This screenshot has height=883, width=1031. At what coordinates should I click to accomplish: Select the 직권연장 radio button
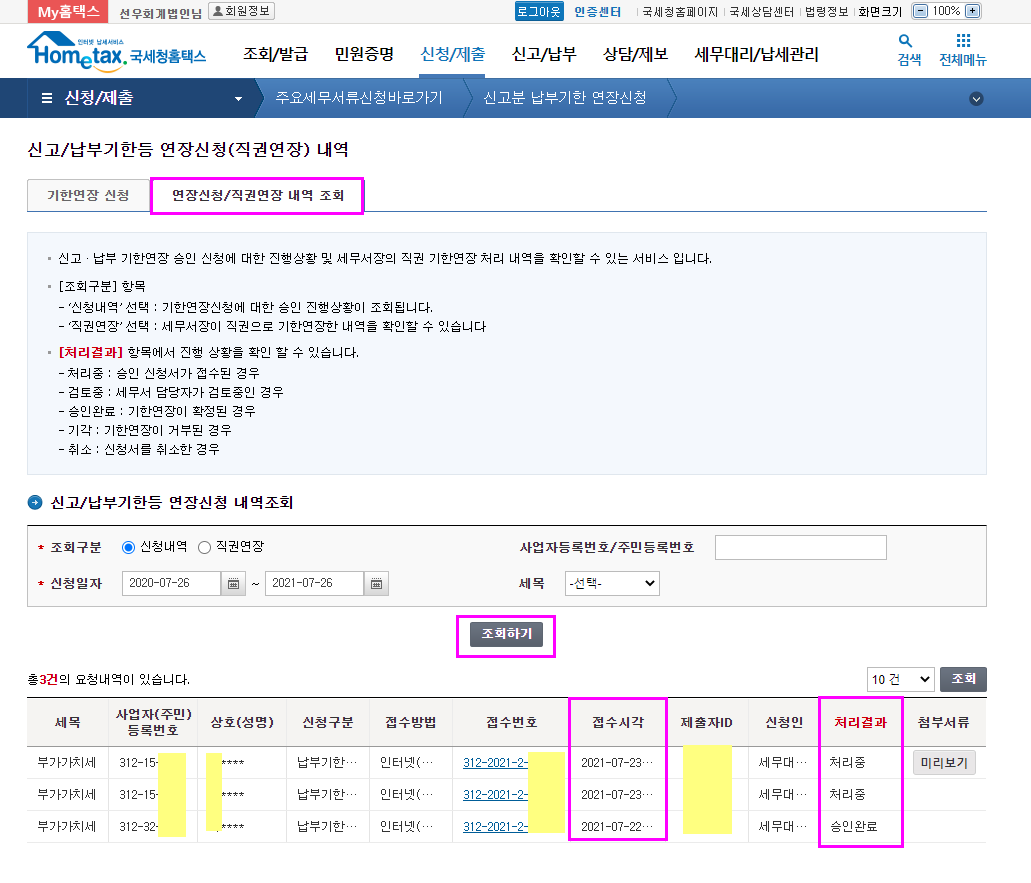tap(204, 547)
